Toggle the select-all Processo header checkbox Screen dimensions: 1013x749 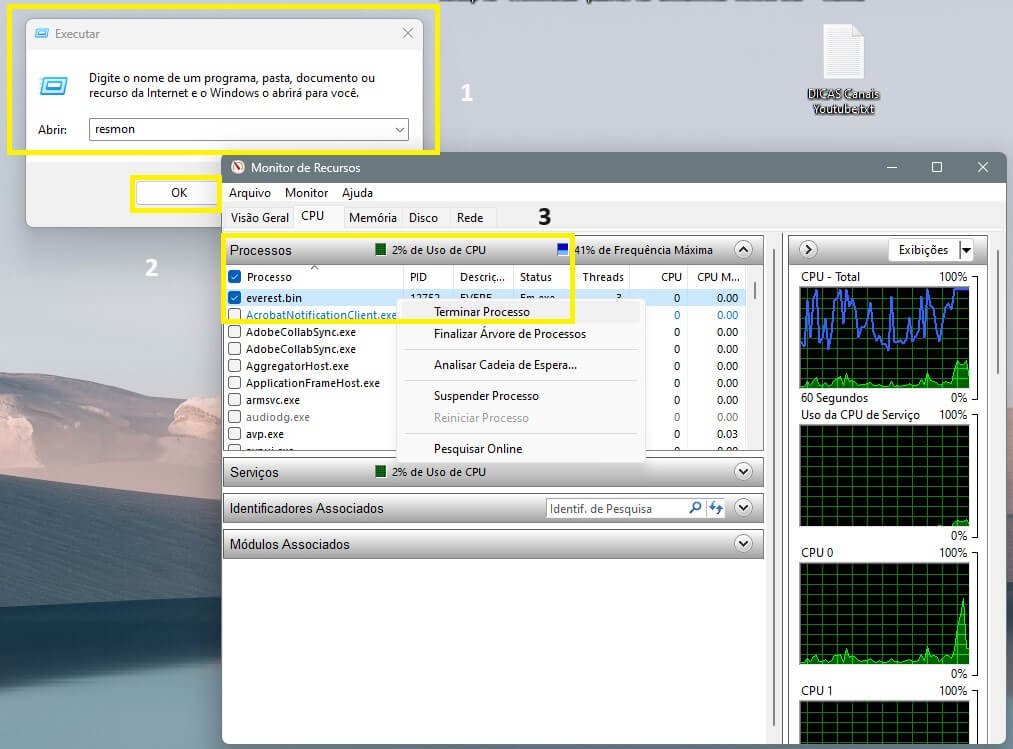[235, 277]
